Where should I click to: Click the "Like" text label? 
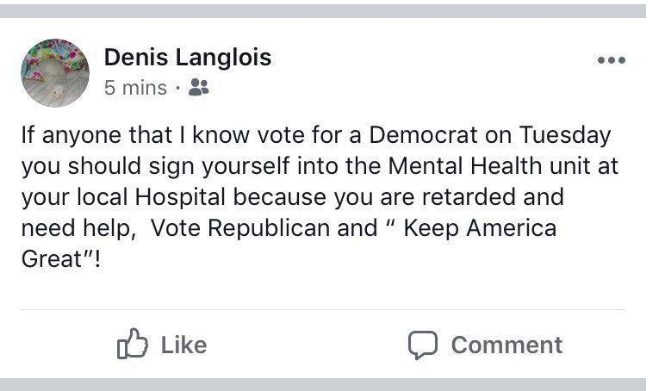[184, 345]
